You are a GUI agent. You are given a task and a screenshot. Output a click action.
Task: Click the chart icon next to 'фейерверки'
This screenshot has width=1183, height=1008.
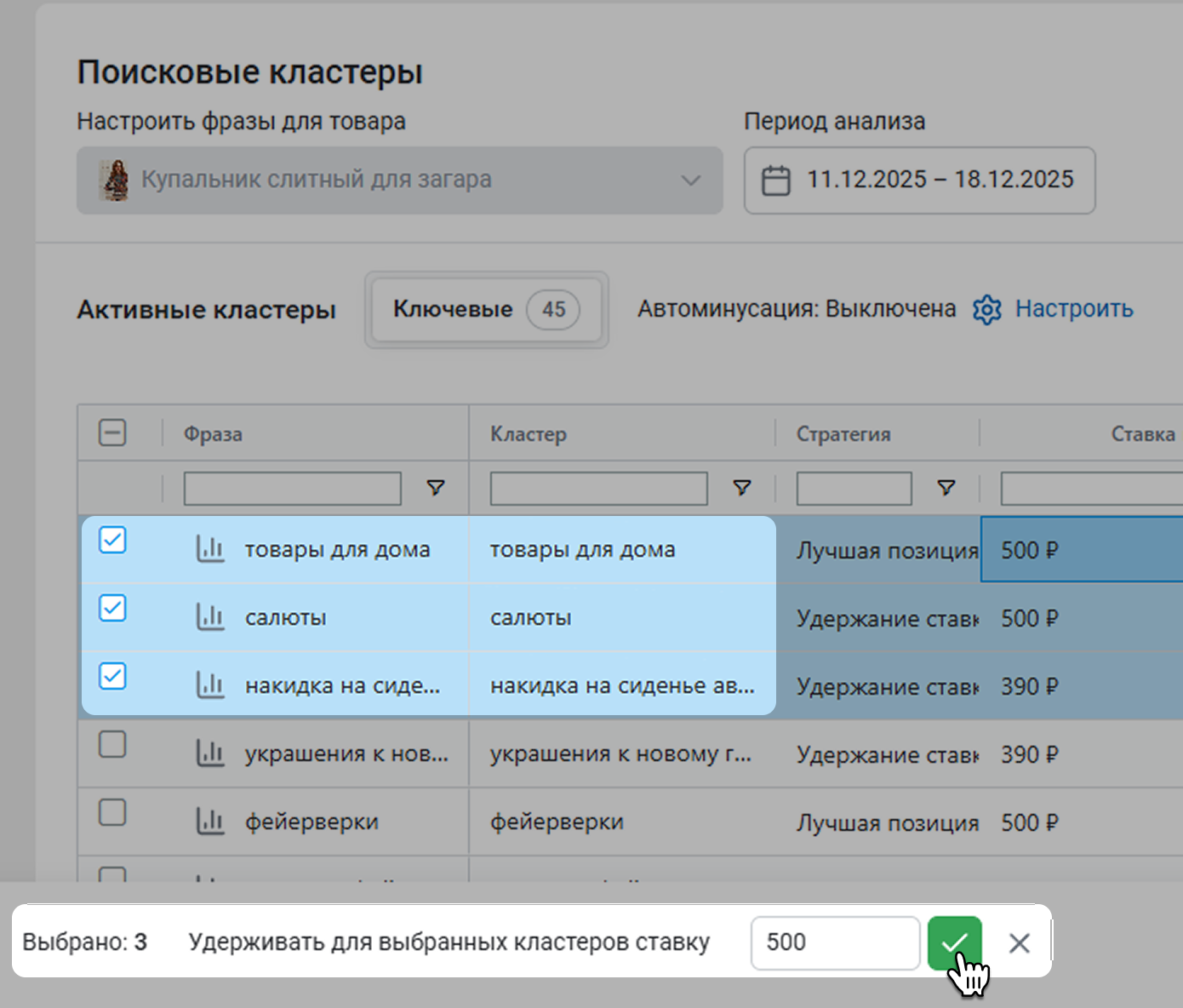click(x=209, y=822)
